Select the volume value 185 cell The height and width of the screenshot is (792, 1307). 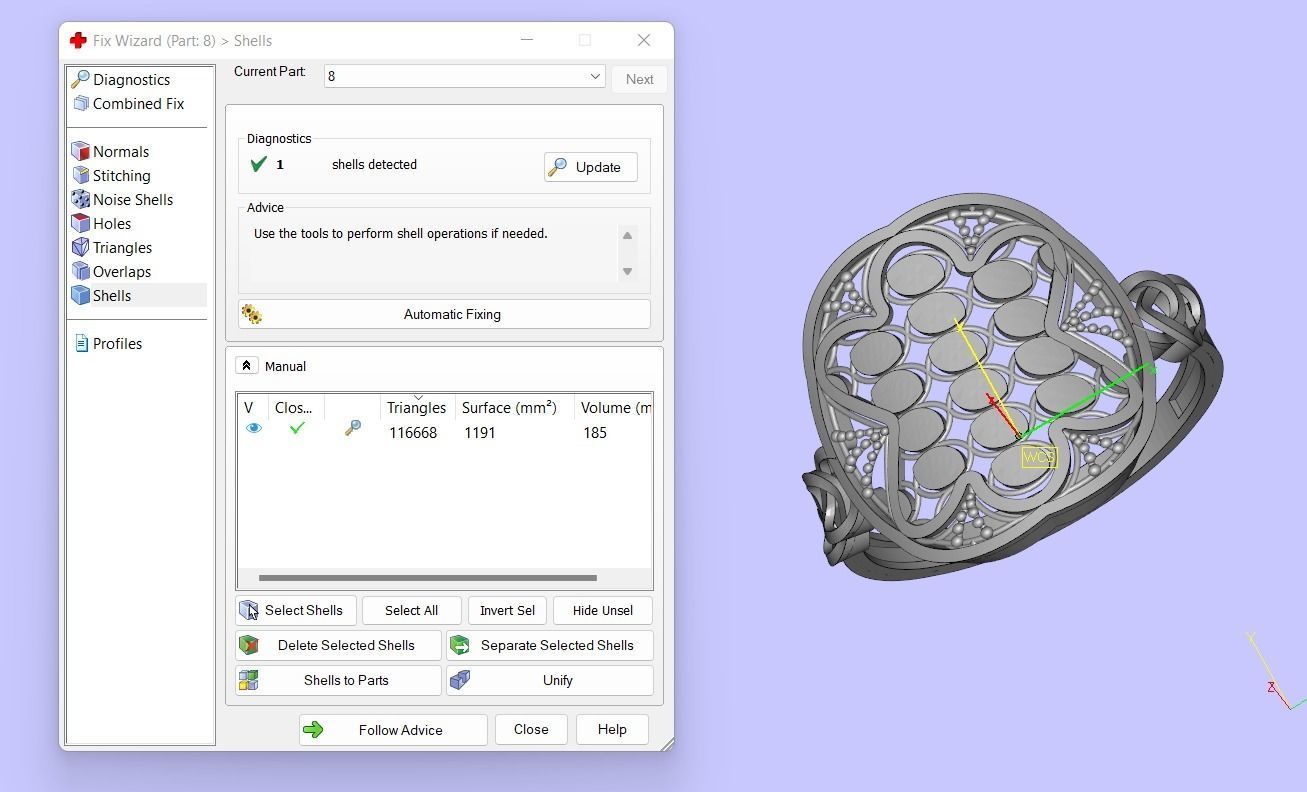point(595,433)
